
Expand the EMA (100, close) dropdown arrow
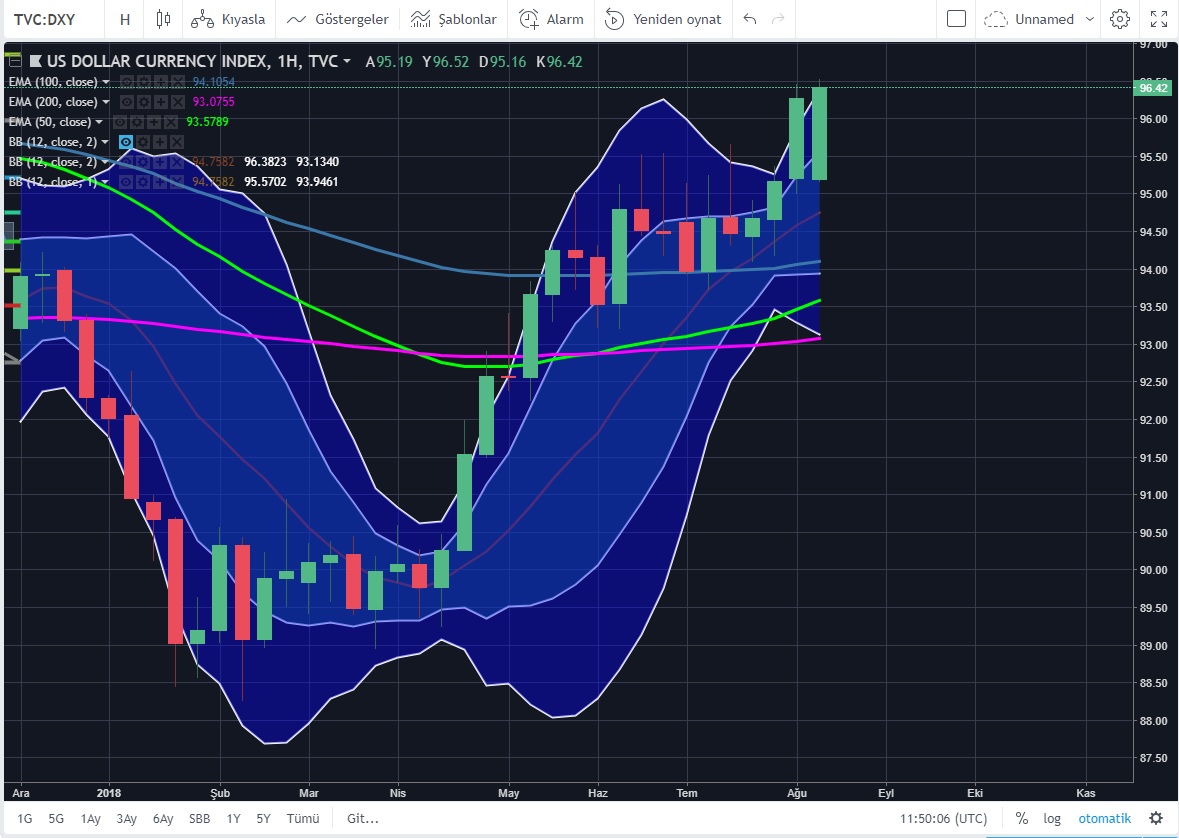click(106, 81)
